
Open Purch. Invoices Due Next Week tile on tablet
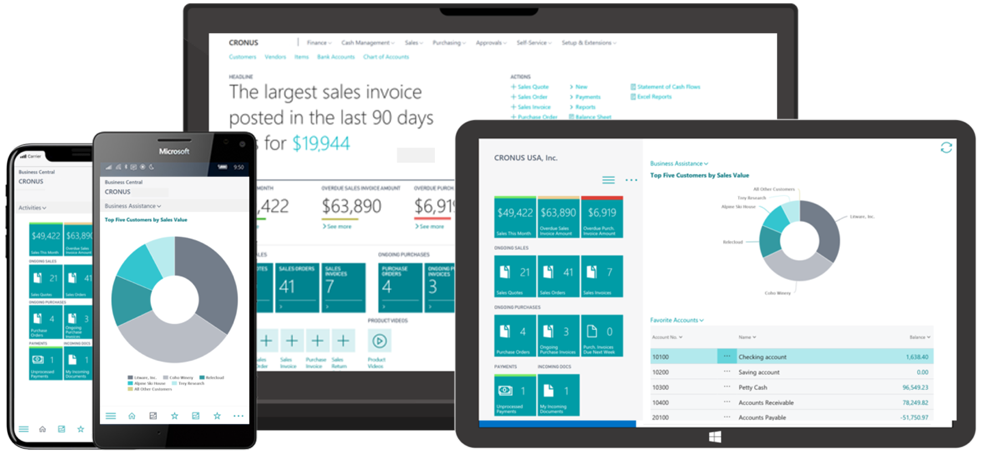coord(602,336)
